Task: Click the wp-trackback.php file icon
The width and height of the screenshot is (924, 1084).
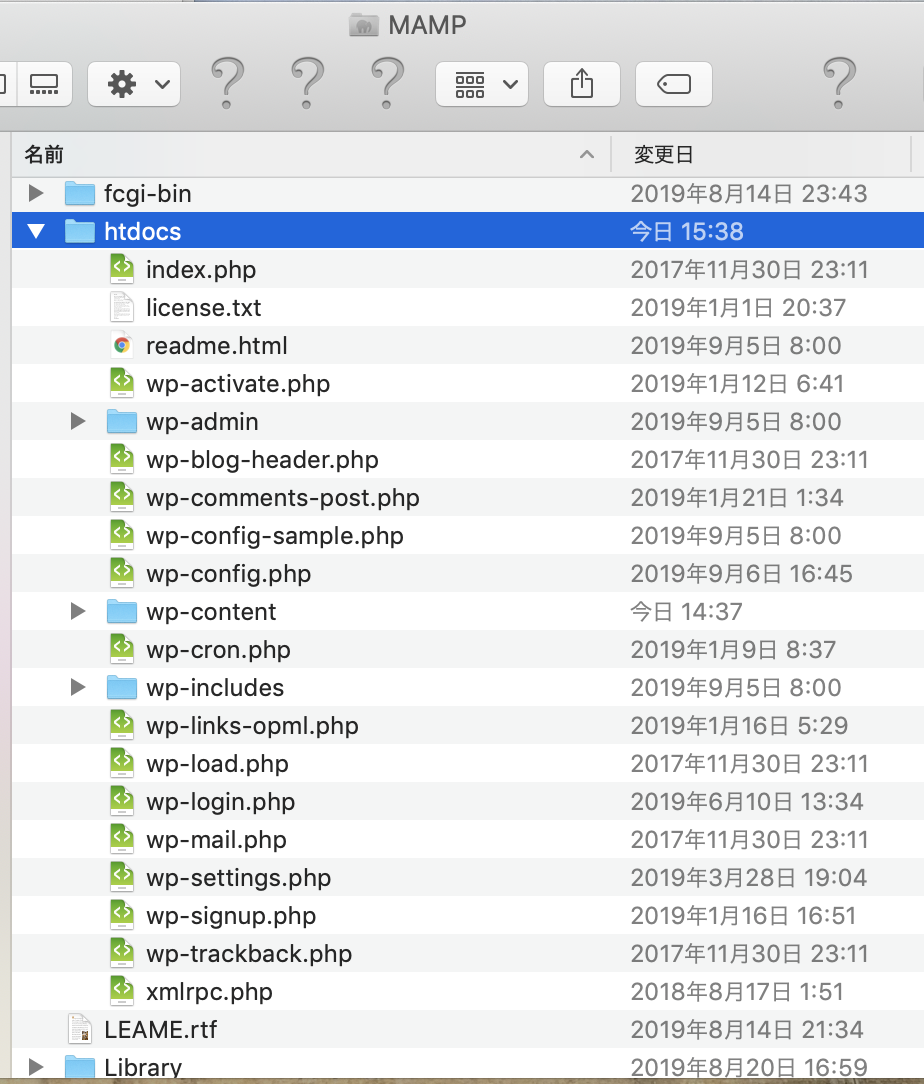Action: [x=122, y=953]
